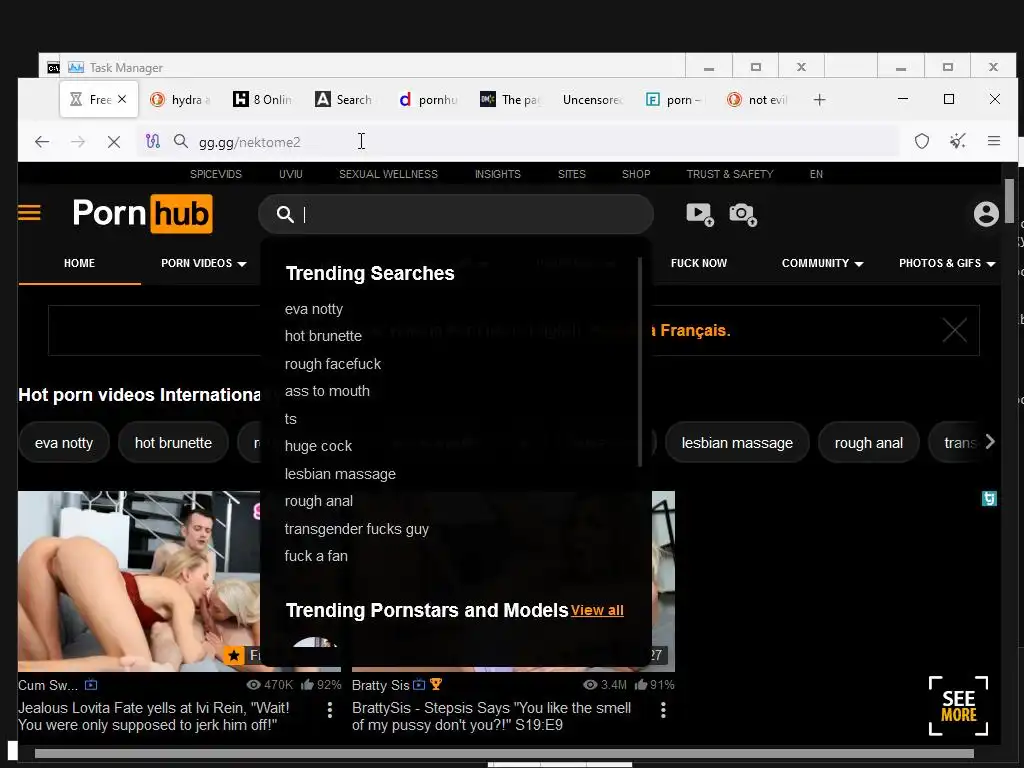Choose 'fuck a fan' from the trending searches

[316, 556]
